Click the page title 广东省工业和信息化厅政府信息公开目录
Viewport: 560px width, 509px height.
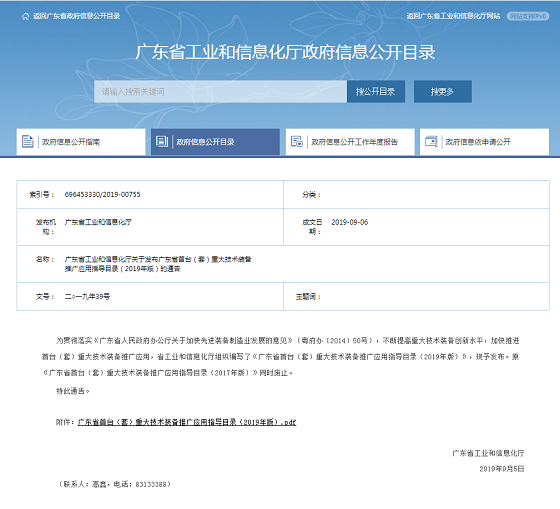pos(285,52)
